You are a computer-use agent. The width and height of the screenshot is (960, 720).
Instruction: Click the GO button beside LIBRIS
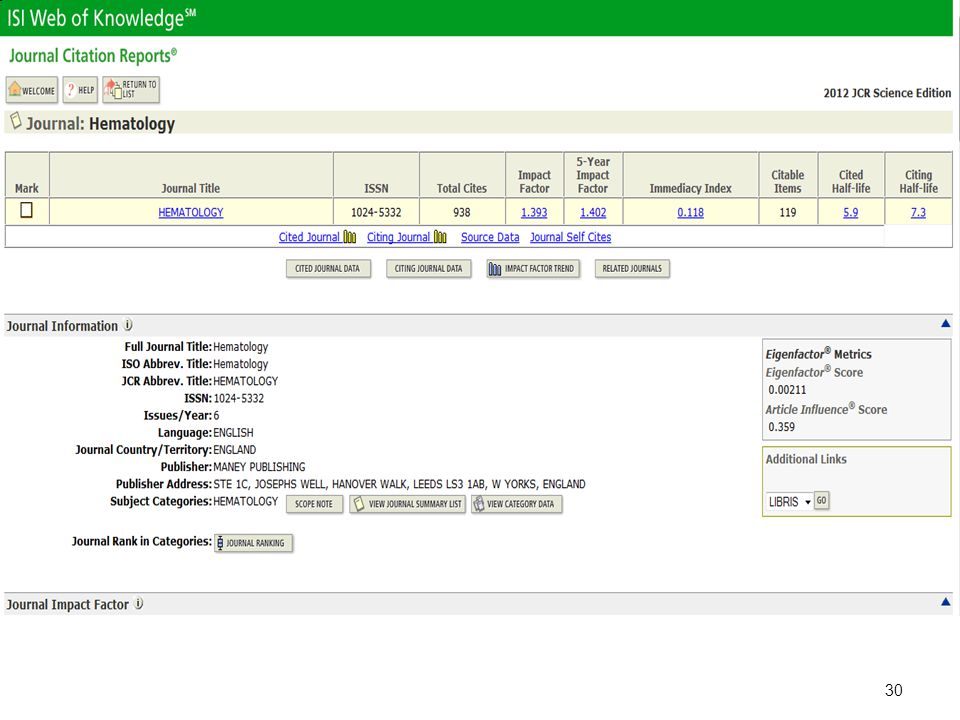pyautogui.click(x=822, y=500)
